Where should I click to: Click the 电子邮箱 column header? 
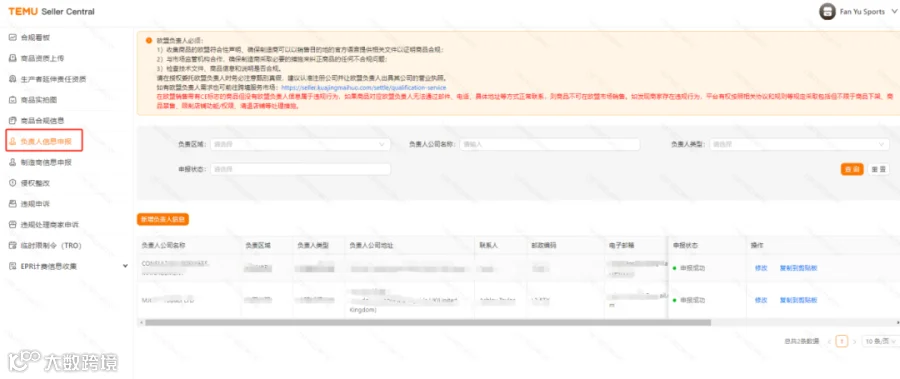[622, 245]
